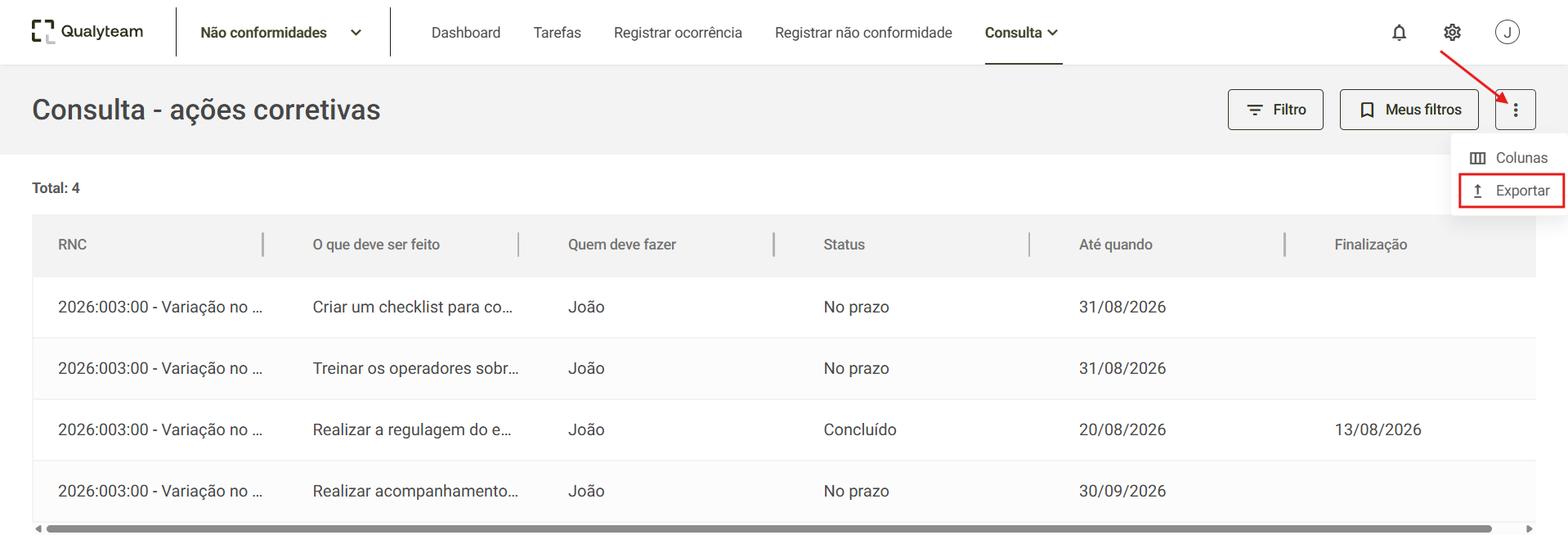The height and width of the screenshot is (553, 1568).
Task: Open Registrar ocorrência page
Action: 678,33
